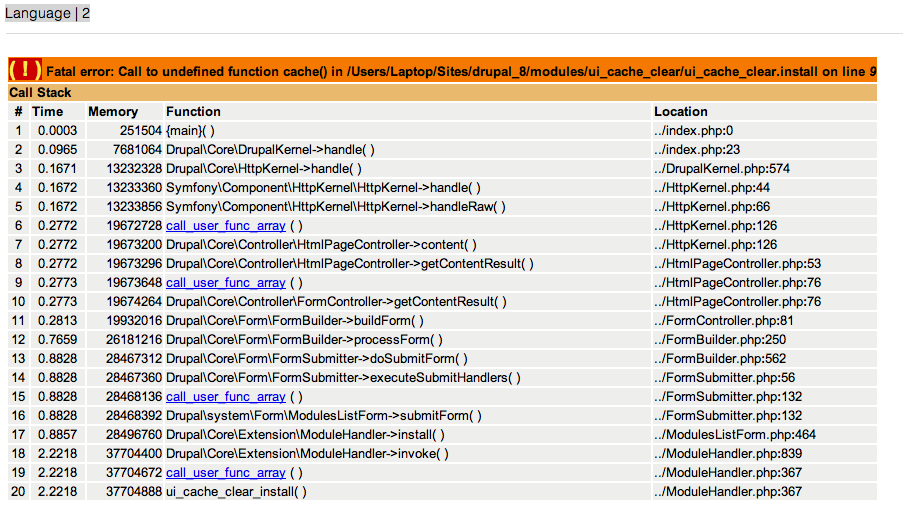Click location '../index.php:0'
The height and width of the screenshot is (515, 903).
[693, 131]
